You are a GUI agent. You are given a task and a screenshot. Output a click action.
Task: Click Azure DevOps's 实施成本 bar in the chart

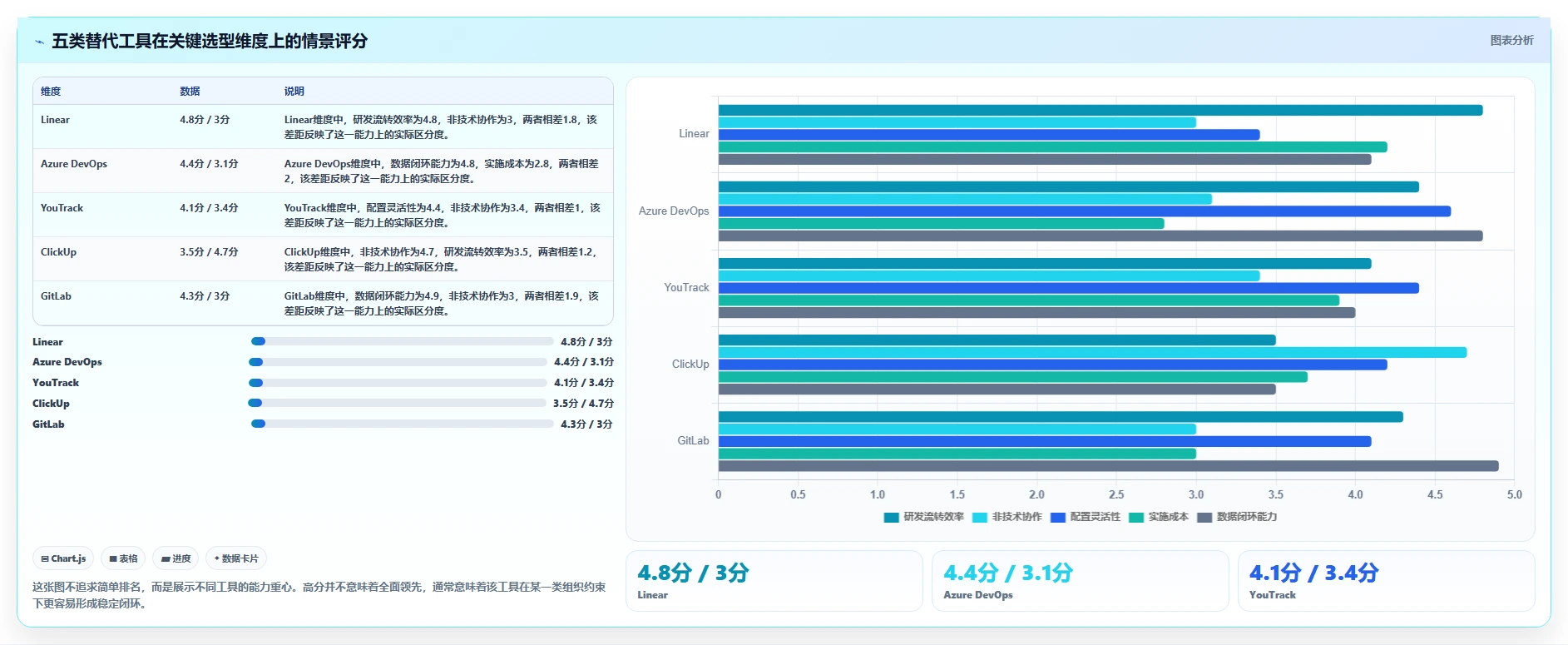[x=942, y=224]
